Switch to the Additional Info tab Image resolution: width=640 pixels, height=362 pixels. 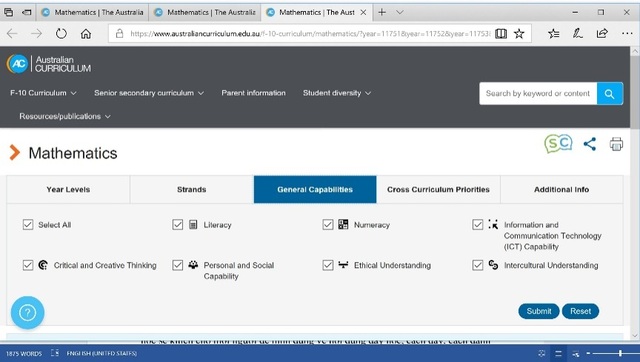tap(562, 189)
